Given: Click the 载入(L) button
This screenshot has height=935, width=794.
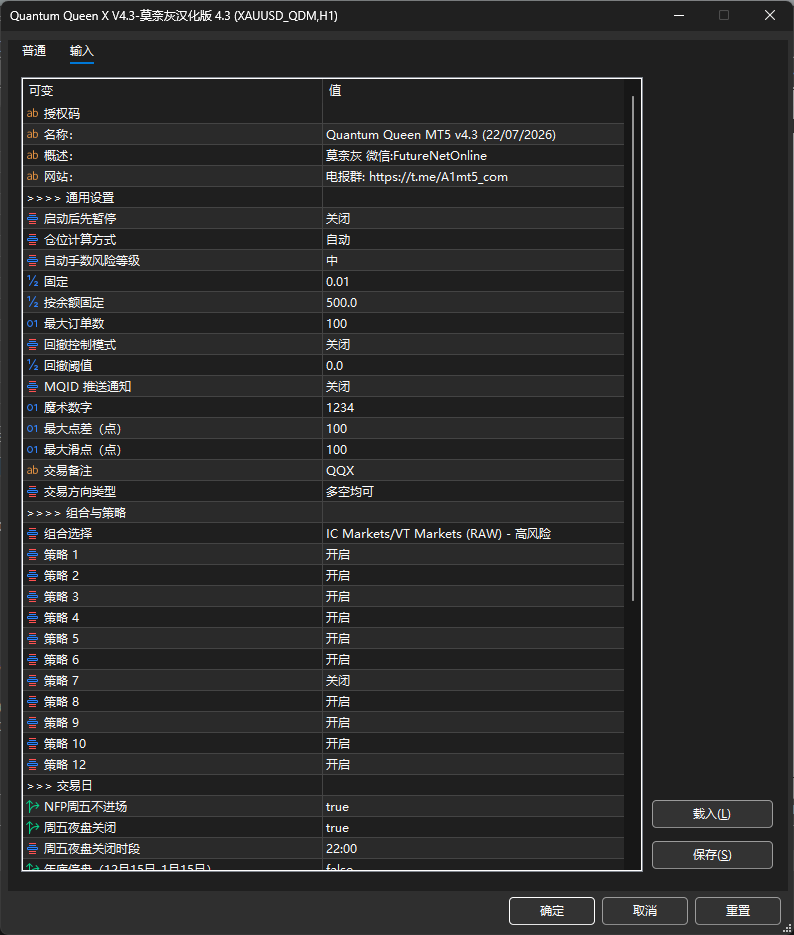Looking at the screenshot, I should [712, 814].
